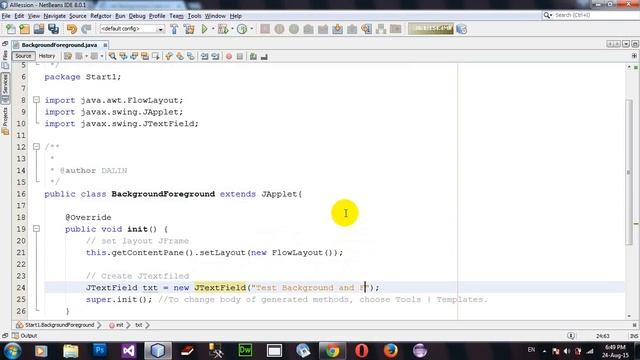Viewport: 640px width, 360px height.
Task: Open the Tools menu
Action: (x=194, y=16)
